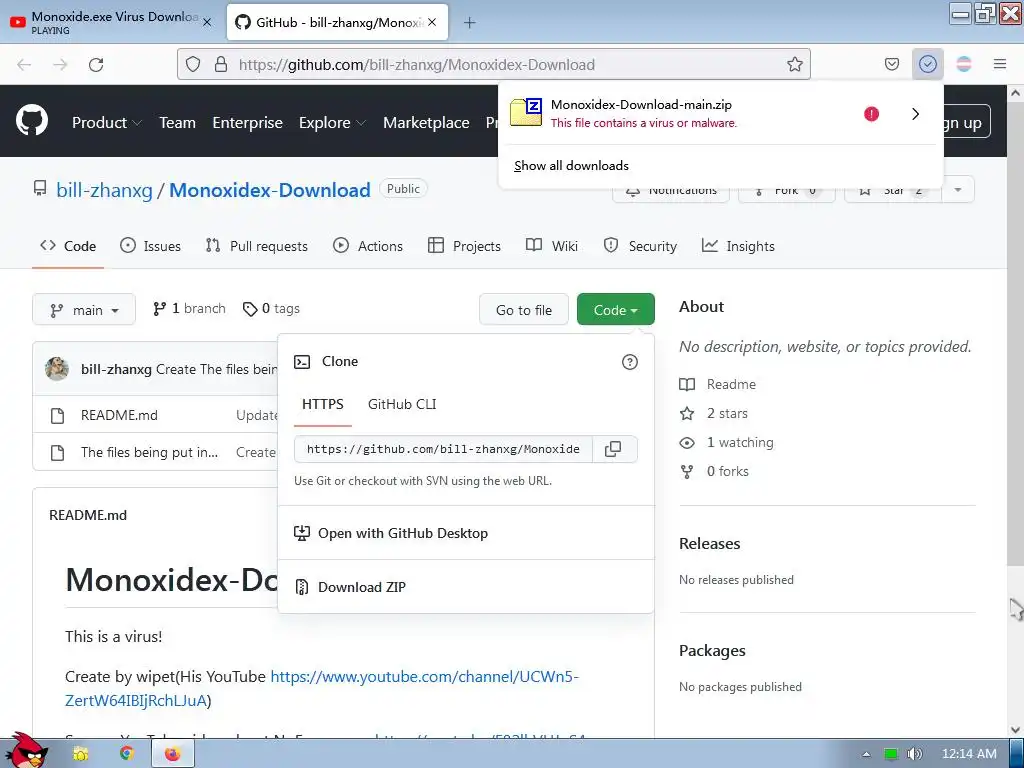1024x768 pixels.
Task: Open the Wiki tab
Action: coord(552,246)
